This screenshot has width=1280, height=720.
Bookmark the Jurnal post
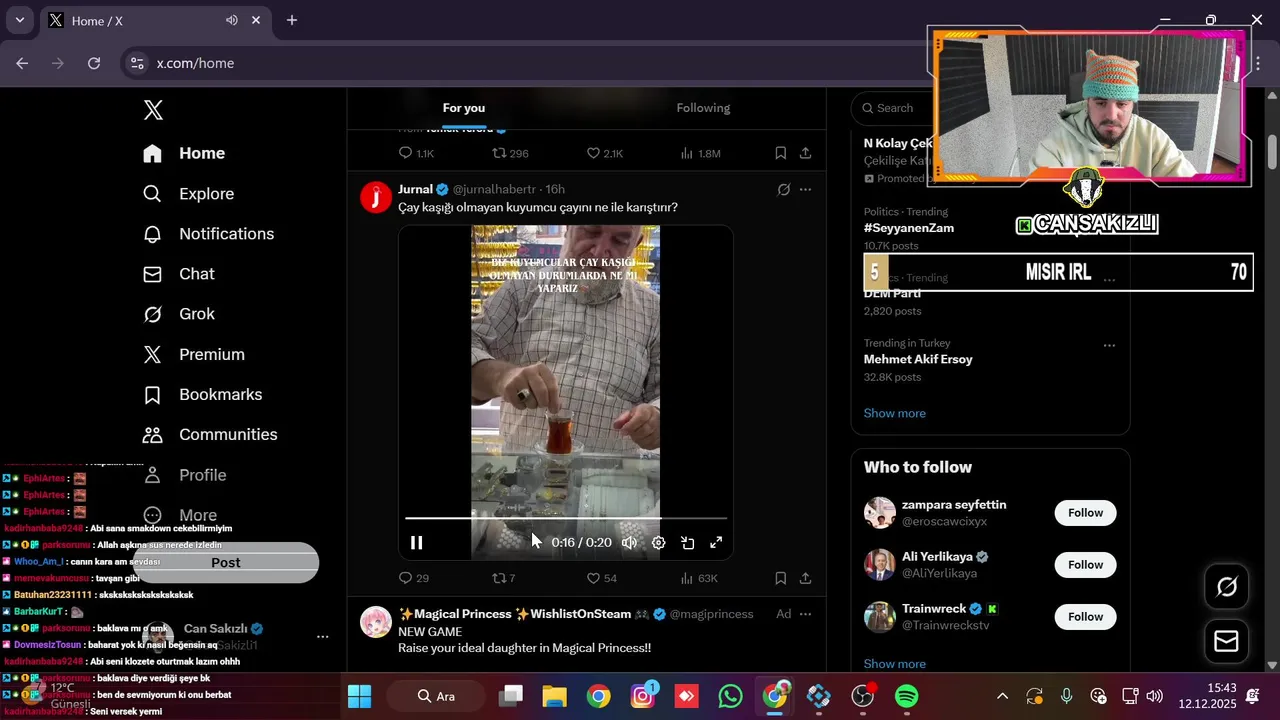780,578
